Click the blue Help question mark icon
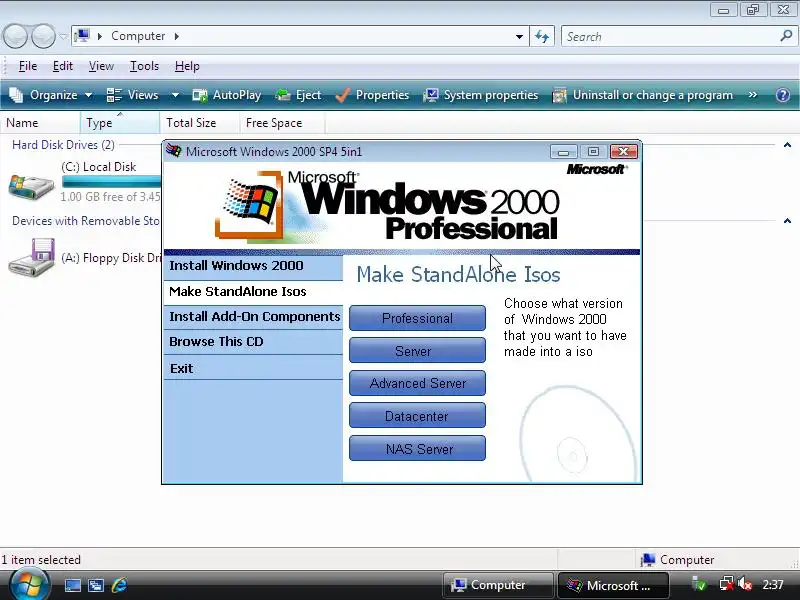Image resolution: width=800 pixels, height=600 pixels. click(x=783, y=95)
